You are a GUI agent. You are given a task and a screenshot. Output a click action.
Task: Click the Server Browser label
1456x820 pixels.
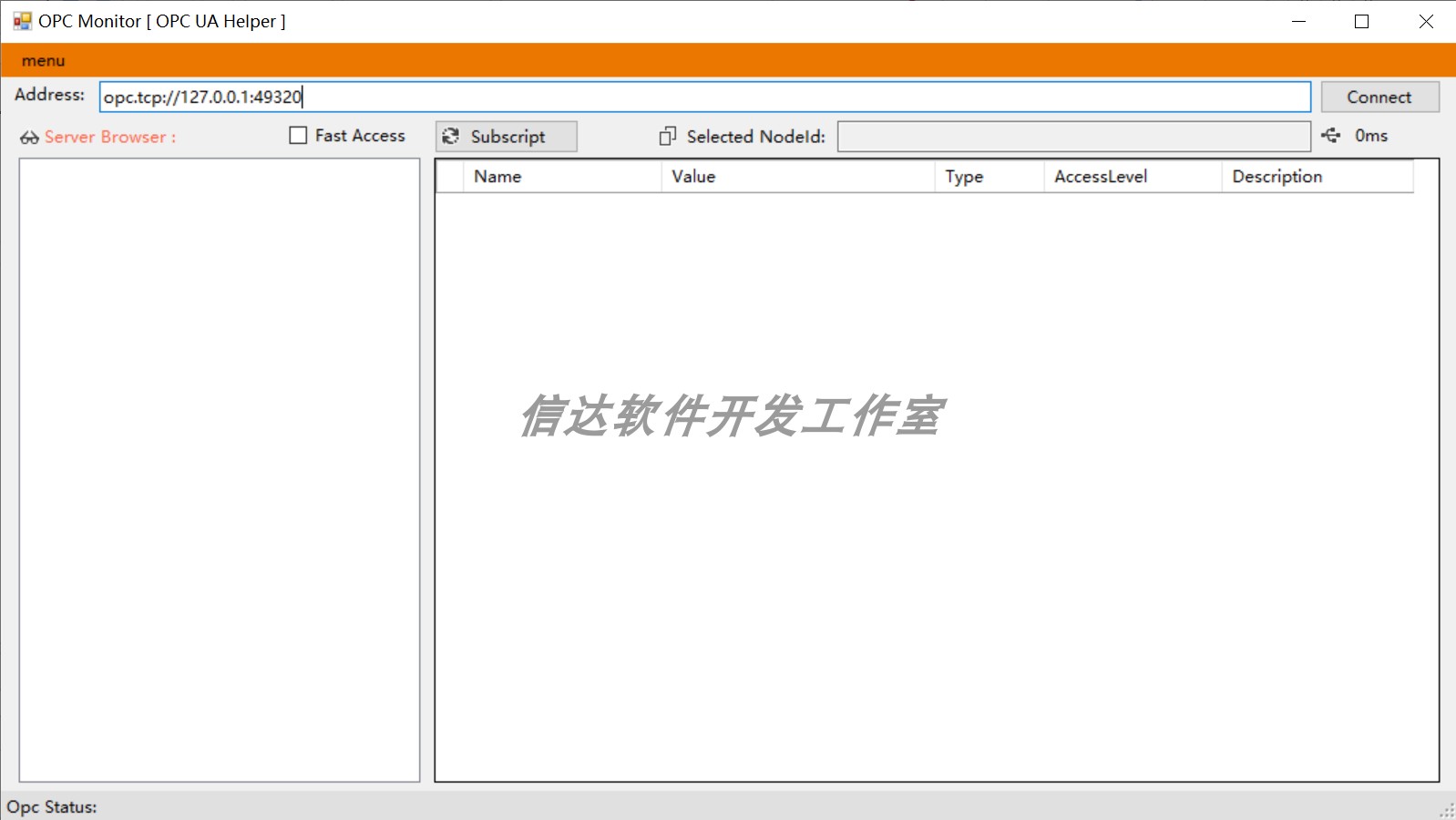click(x=109, y=137)
